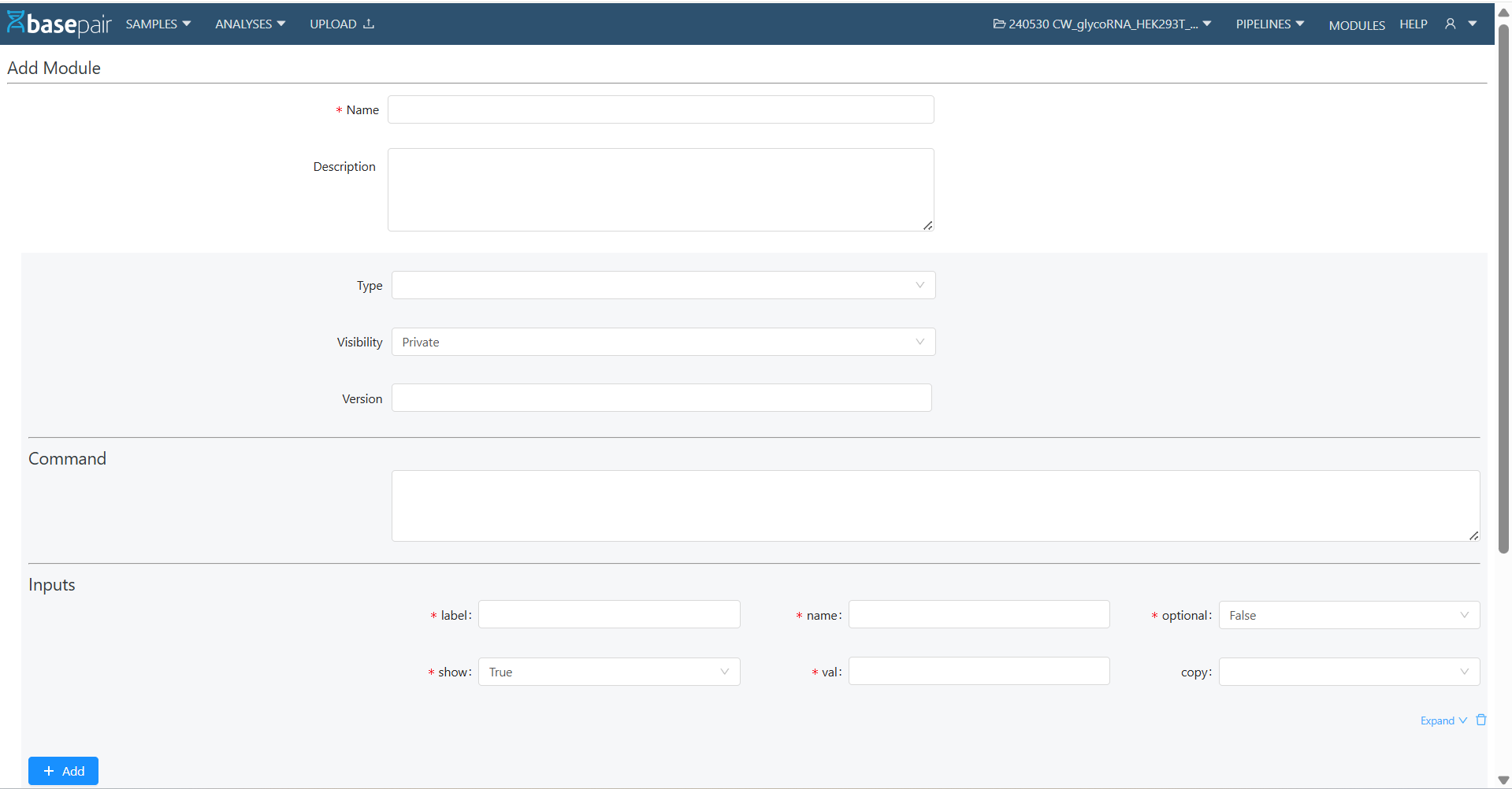Click the Add button
The image size is (1512, 789).
63,770
